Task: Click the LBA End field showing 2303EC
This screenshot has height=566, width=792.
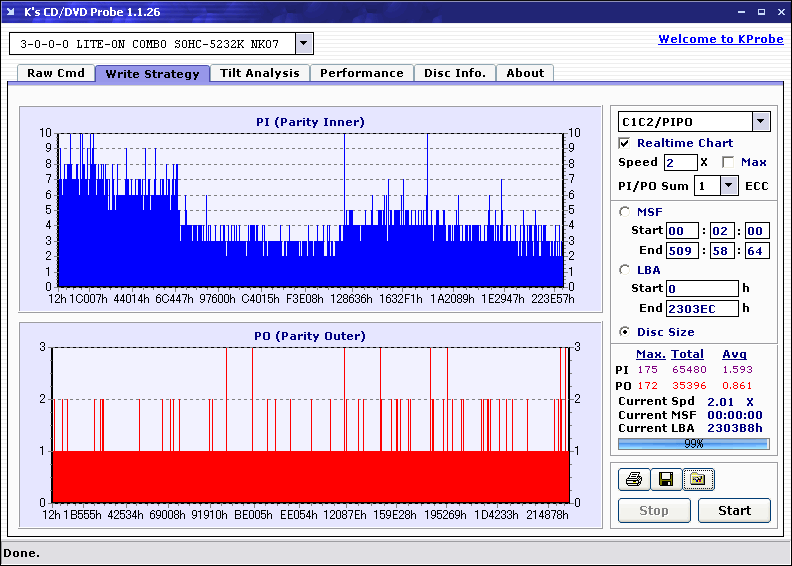Action: click(702, 308)
